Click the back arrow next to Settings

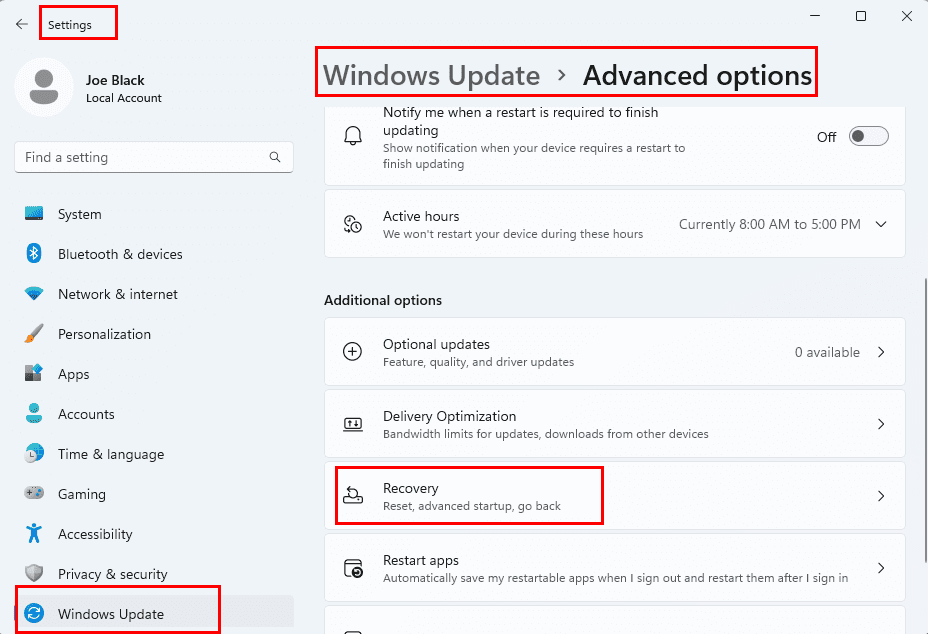point(22,24)
